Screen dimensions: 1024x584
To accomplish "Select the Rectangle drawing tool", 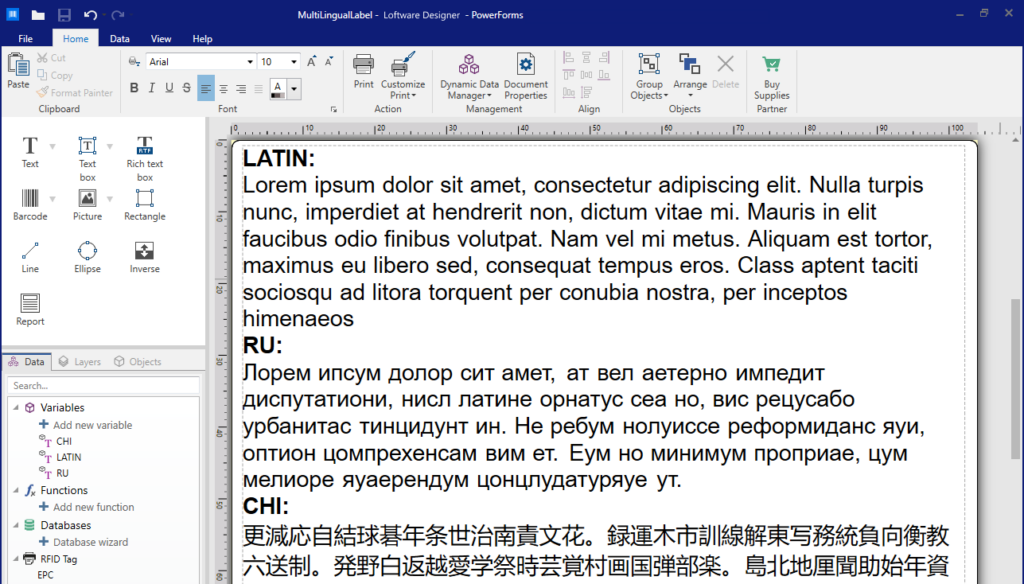I will (143, 201).
